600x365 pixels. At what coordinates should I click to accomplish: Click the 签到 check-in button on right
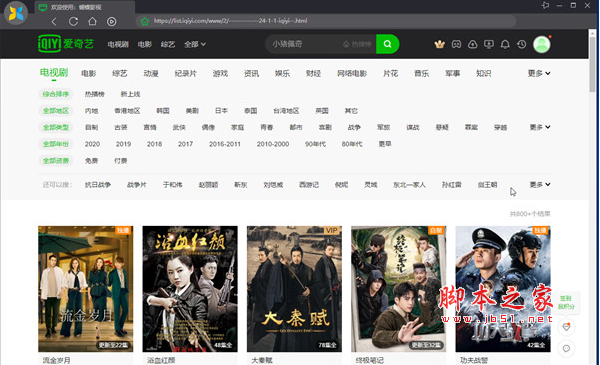(566, 302)
